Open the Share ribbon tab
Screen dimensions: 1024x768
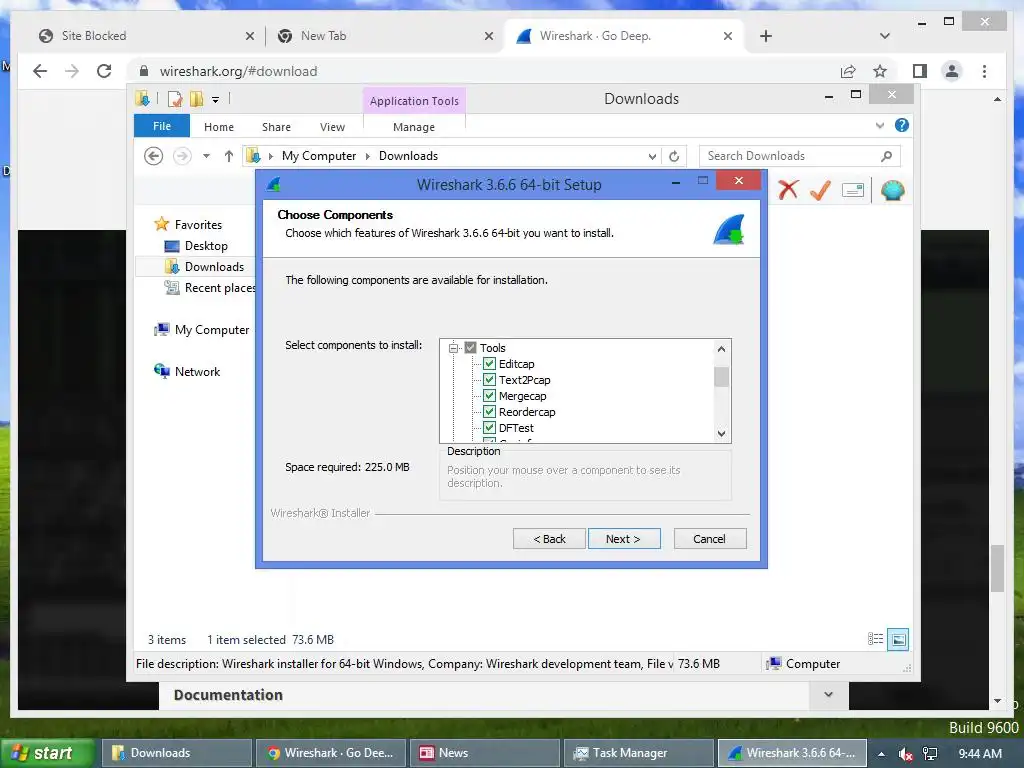276,127
